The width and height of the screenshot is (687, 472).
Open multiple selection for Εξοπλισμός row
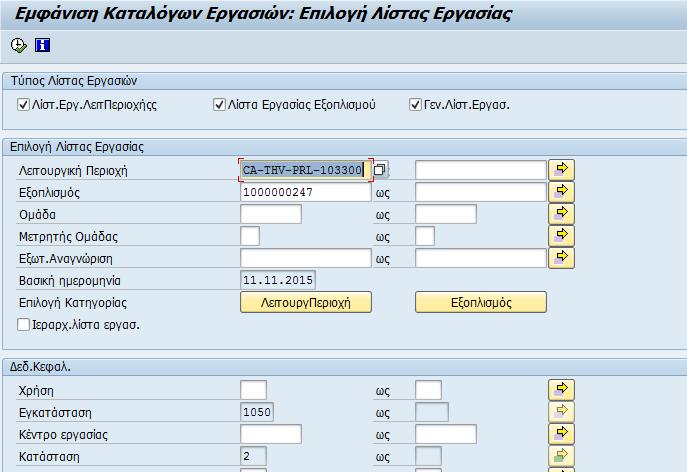click(x=561, y=192)
